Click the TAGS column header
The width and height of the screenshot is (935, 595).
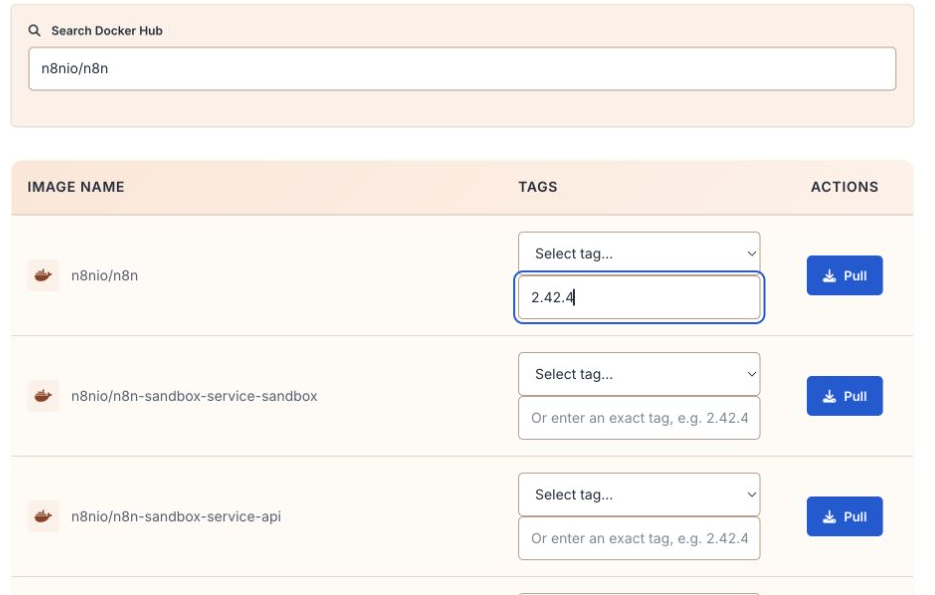[x=538, y=187]
